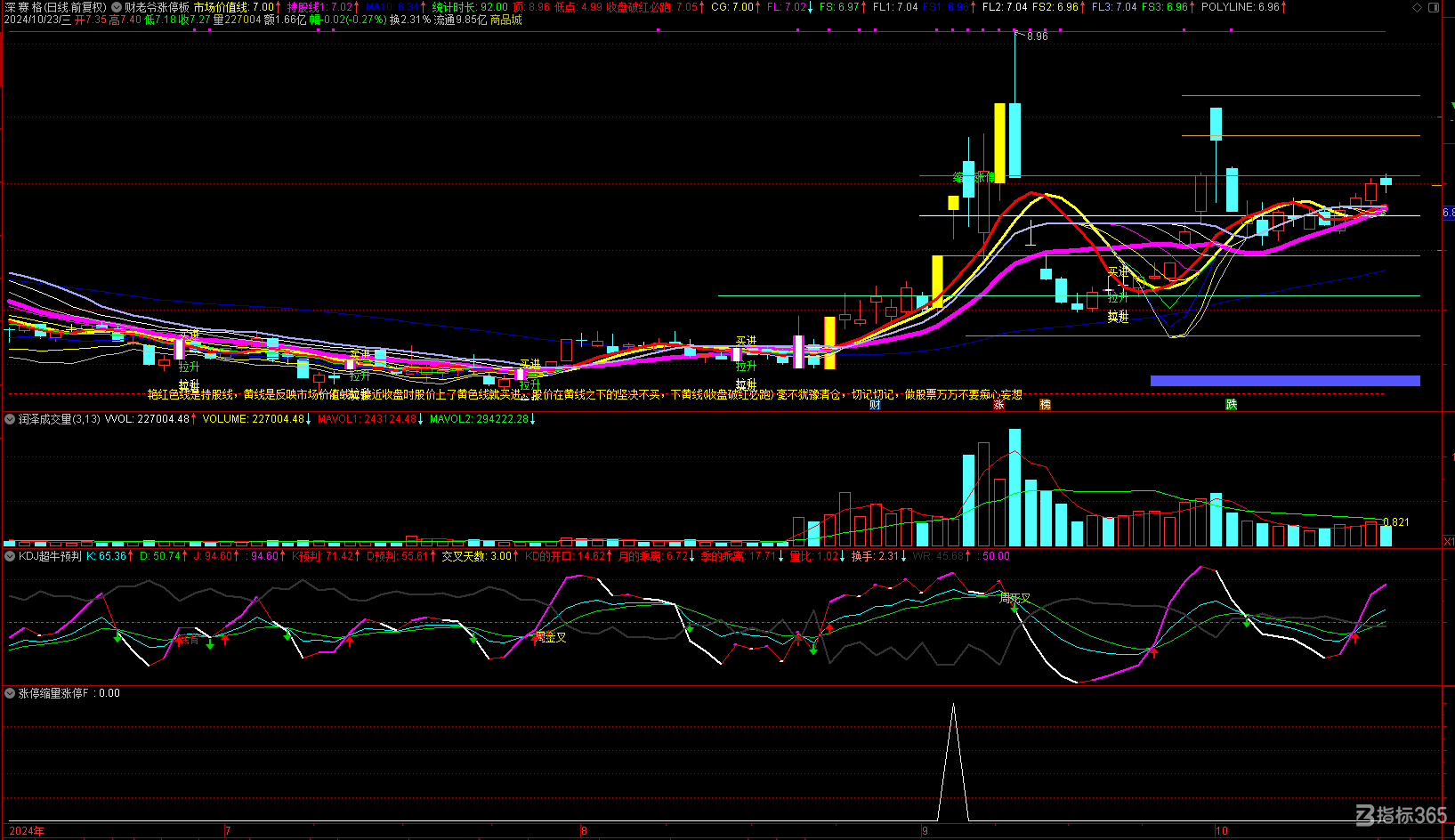
Task: Click 流通9.85亿 value
Action: coord(460,20)
